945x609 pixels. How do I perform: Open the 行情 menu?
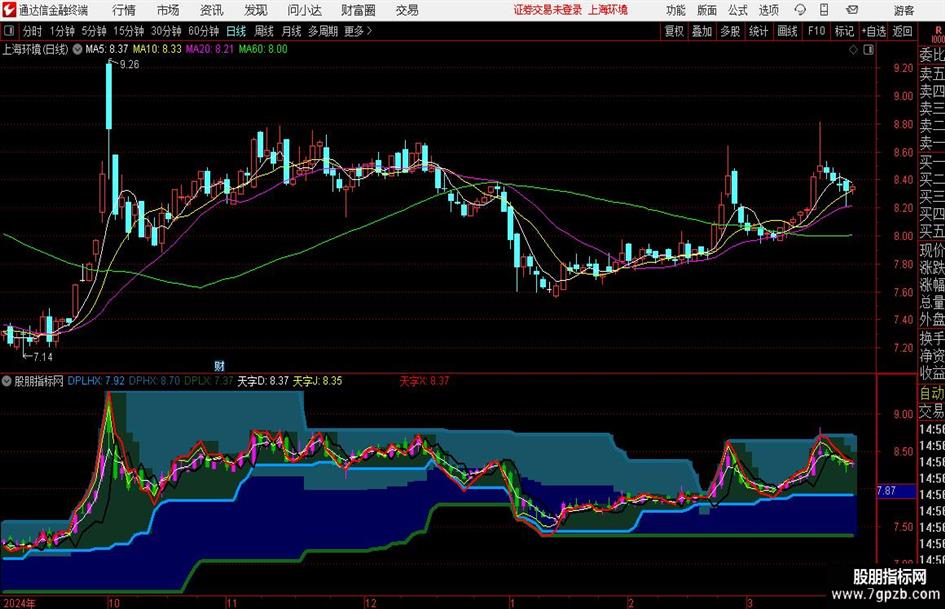pyautogui.click(x=124, y=10)
